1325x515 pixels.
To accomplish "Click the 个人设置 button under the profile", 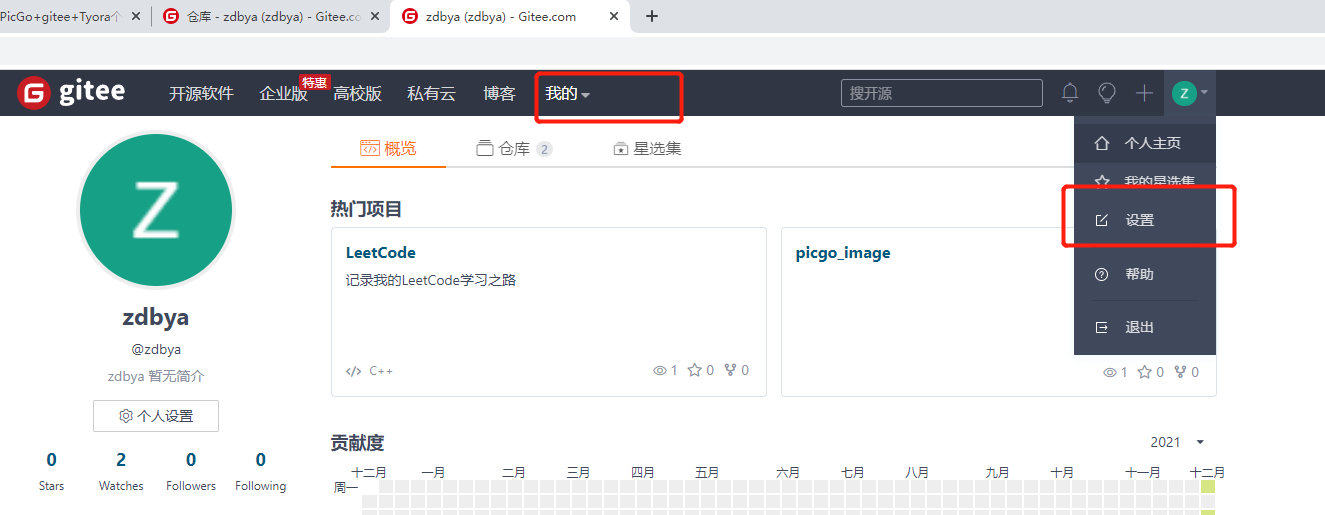I will pos(156,416).
